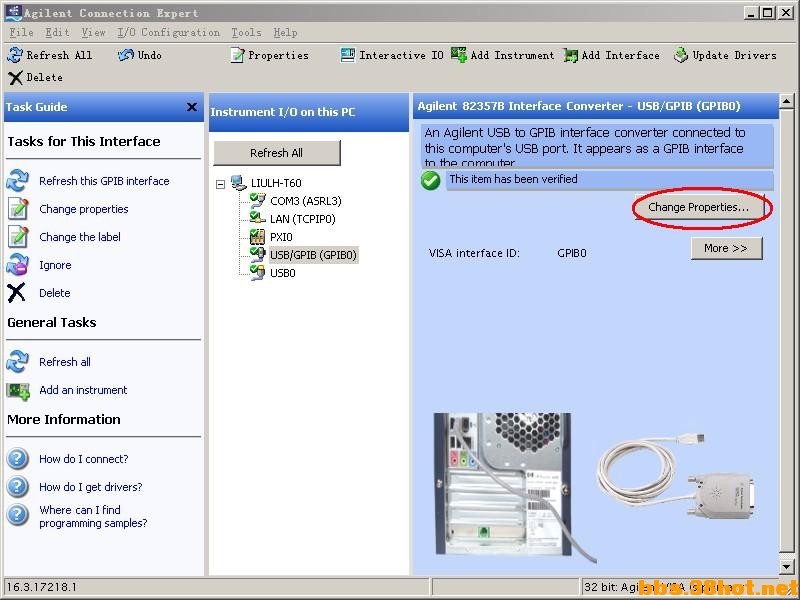This screenshot has height=600, width=800.
Task: Click the Update Drivers toolbar icon
Action: point(681,55)
